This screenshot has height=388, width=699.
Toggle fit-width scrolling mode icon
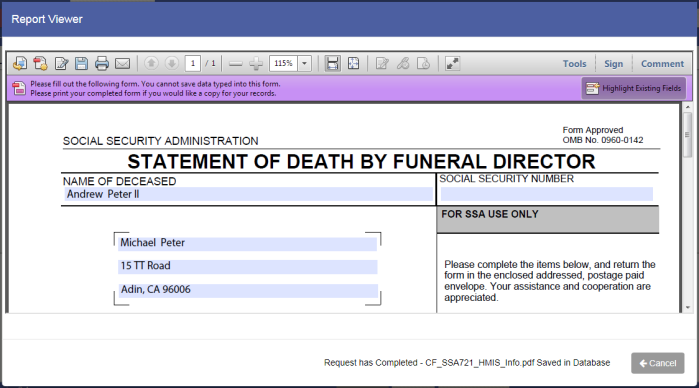(x=333, y=63)
